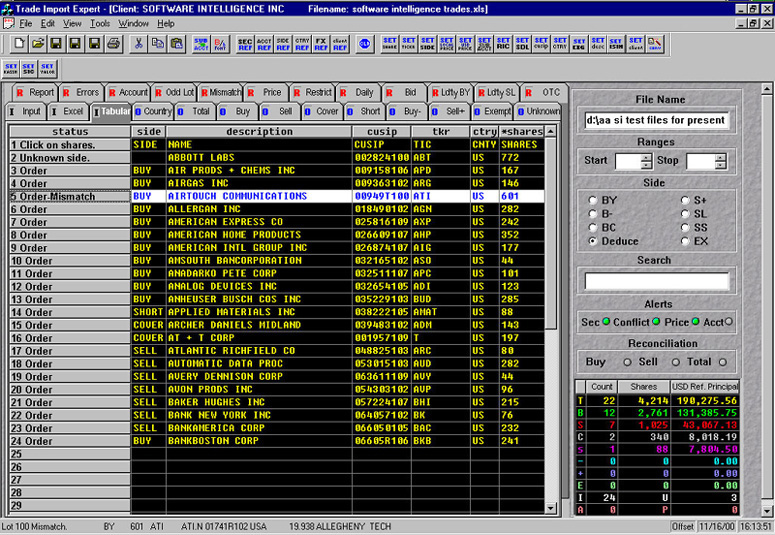Select the Total reconciliation radio button
Image resolution: width=775 pixels, height=535 pixels.
723,362
